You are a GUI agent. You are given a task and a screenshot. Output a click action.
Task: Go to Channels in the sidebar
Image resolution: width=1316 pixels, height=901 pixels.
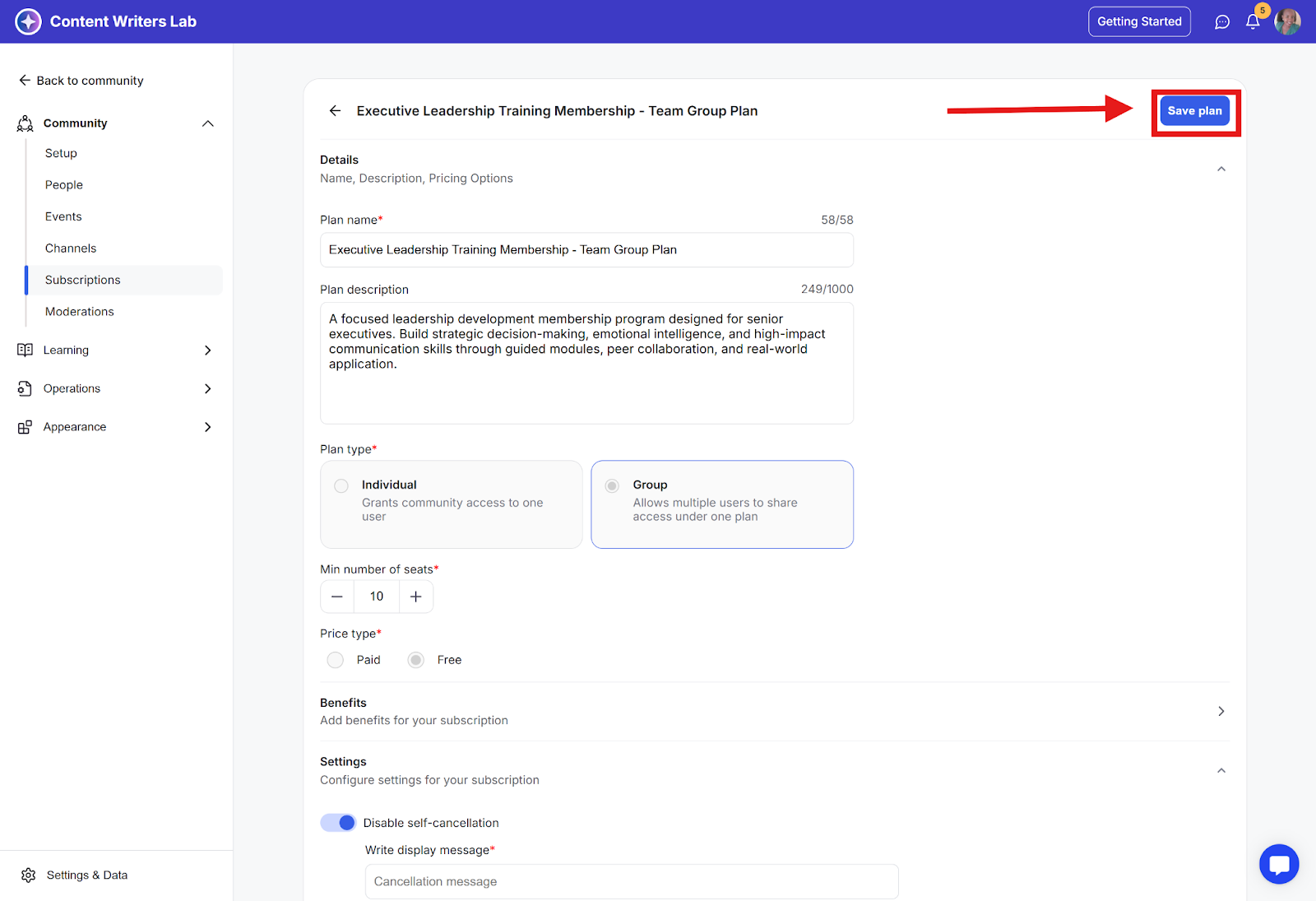[71, 248]
